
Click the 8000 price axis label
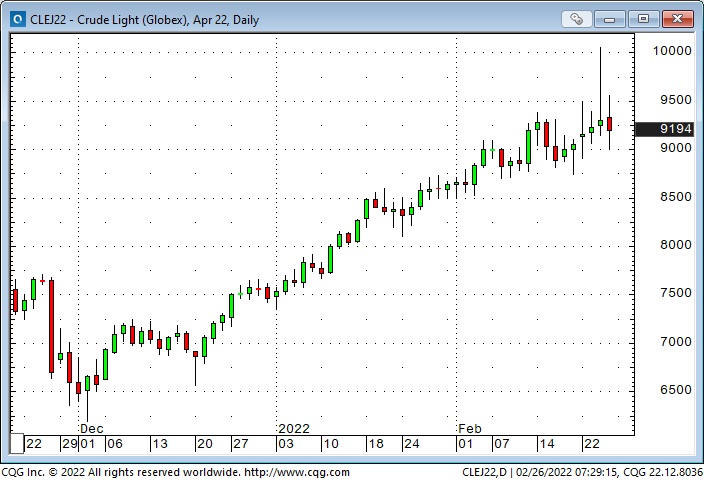coord(676,245)
